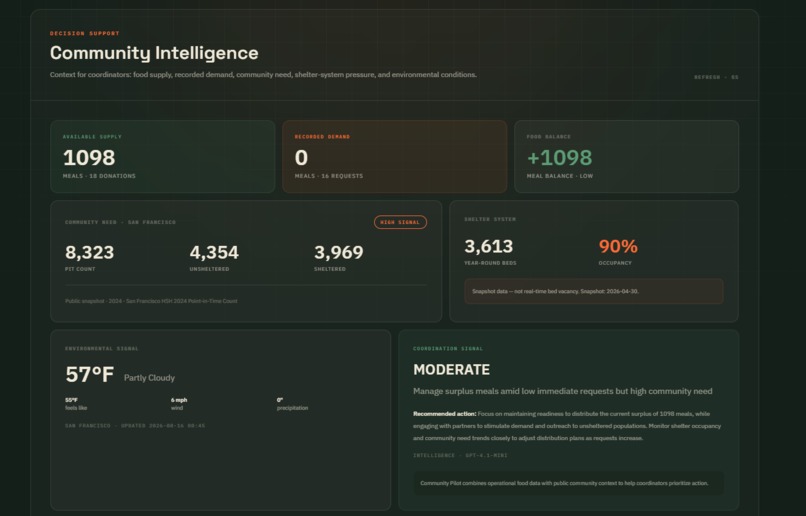This screenshot has height=516, width=806.
Task: Click the 'SHELTER SYSTEM' label
Action: [490, 219]
